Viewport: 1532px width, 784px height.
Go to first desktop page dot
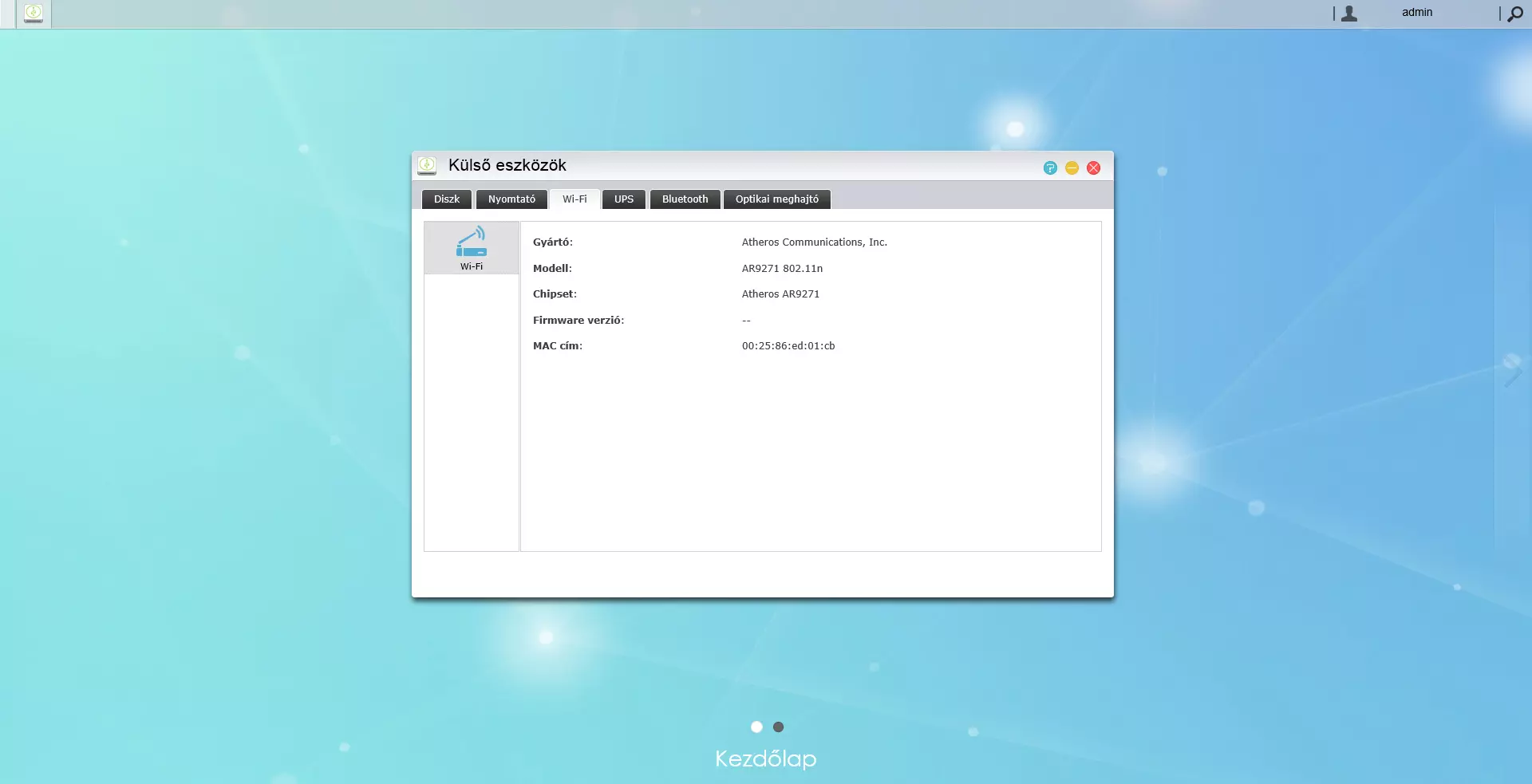point(756,727)
